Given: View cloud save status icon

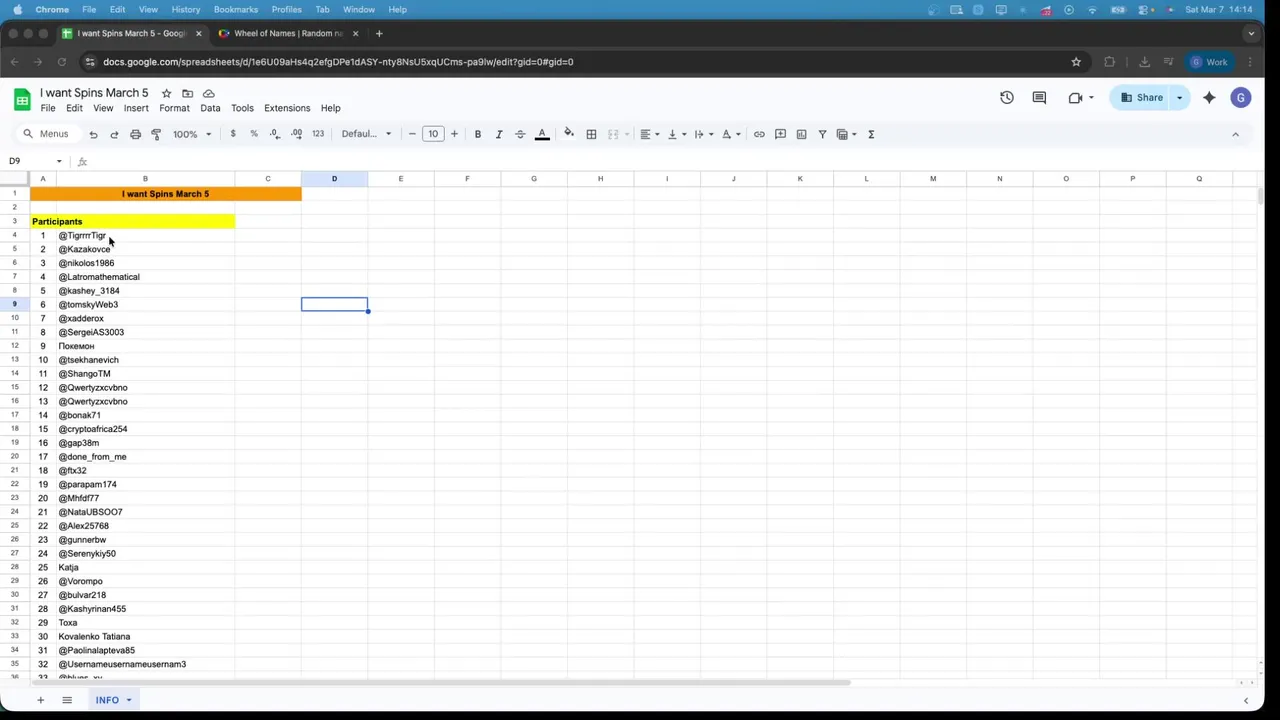Looking at the screenshot, I should pos(208,93).
